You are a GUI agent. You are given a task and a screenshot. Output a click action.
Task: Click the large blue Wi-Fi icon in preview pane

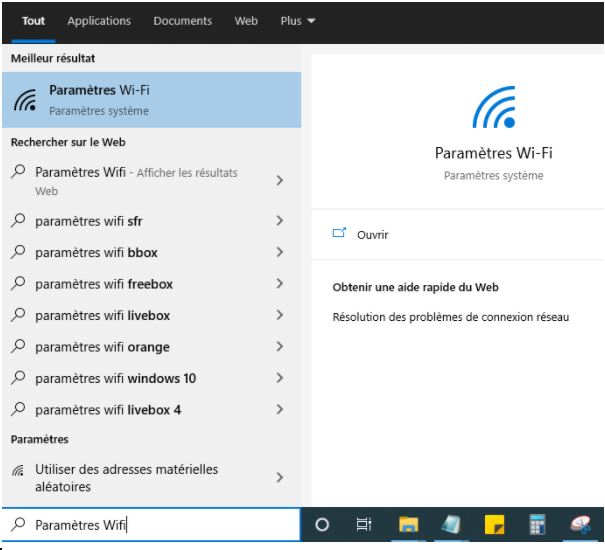(x=494, y=107)
